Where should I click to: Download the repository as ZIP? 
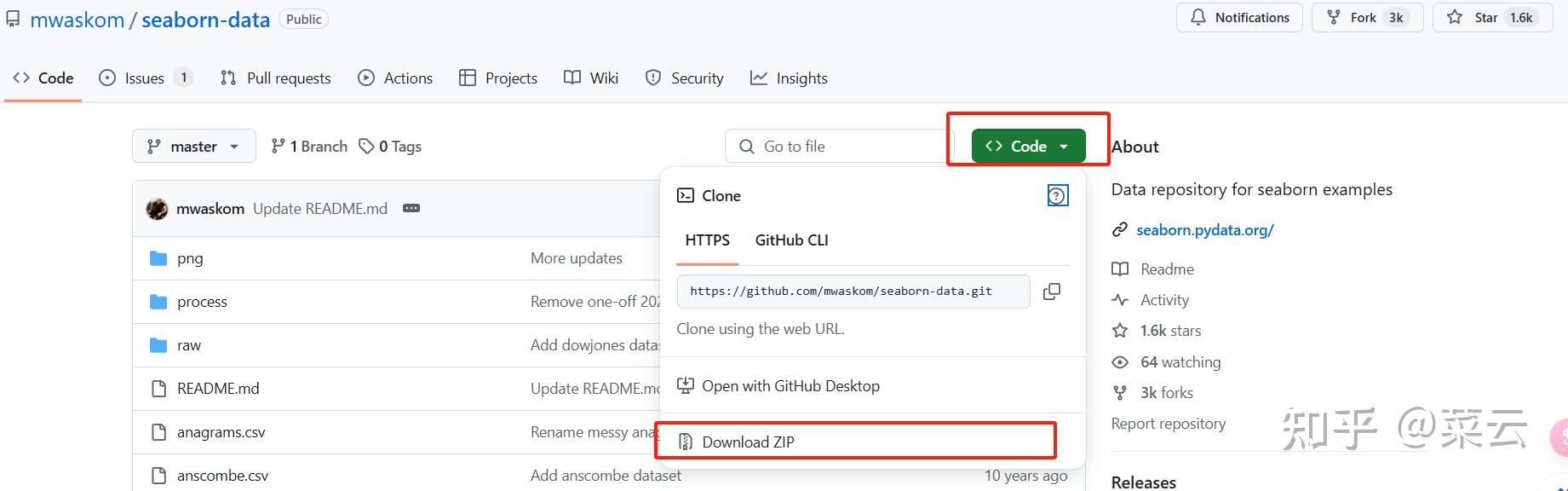click(748, 442)
